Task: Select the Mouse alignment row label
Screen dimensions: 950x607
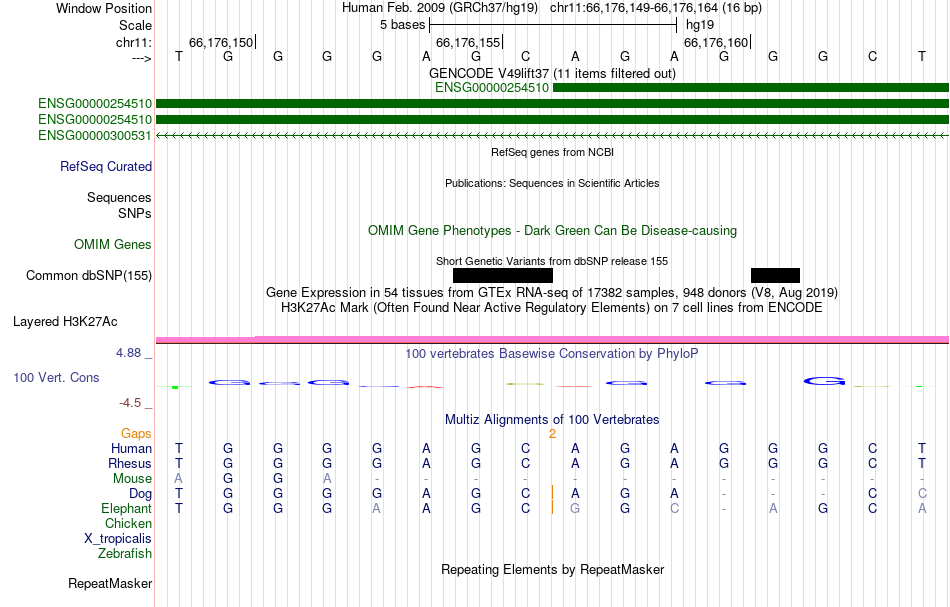Action: 132,479
